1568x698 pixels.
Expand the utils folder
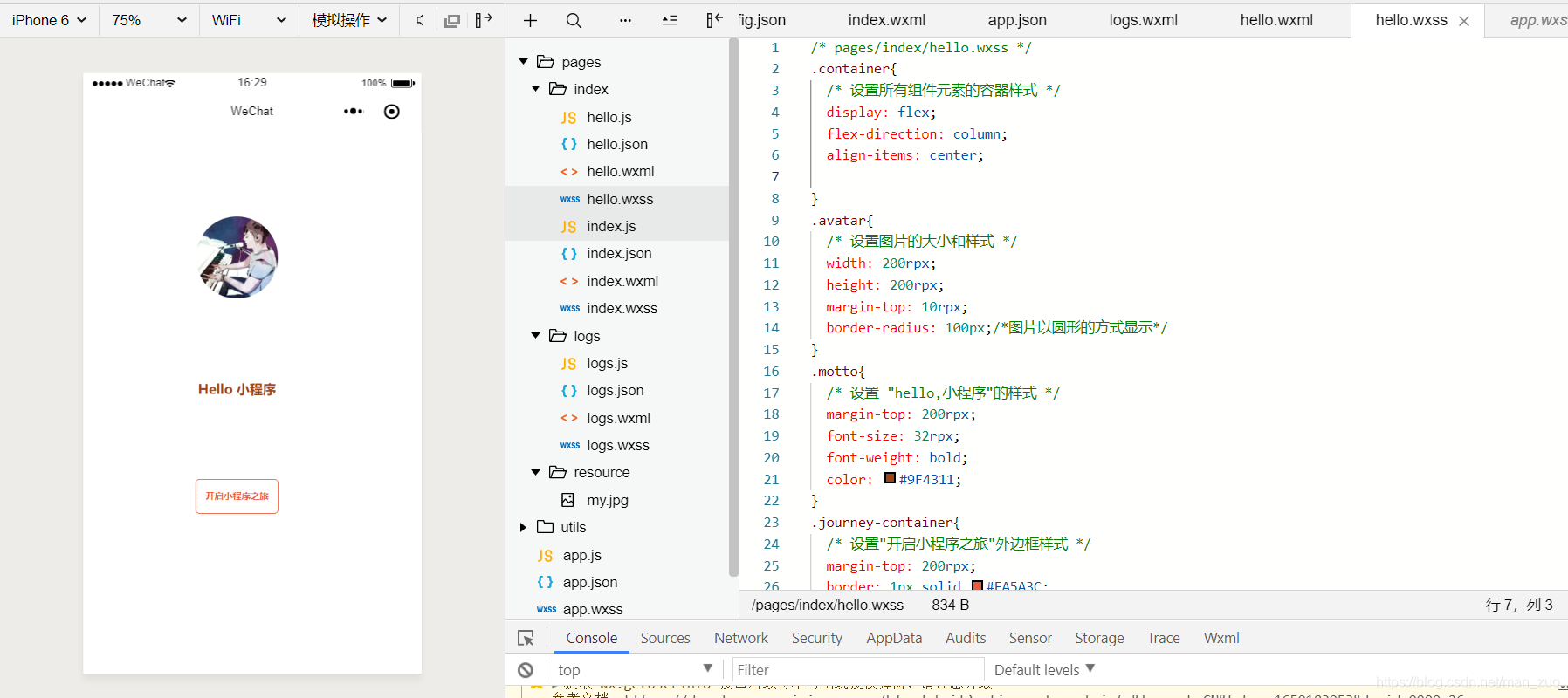point(524,527)
